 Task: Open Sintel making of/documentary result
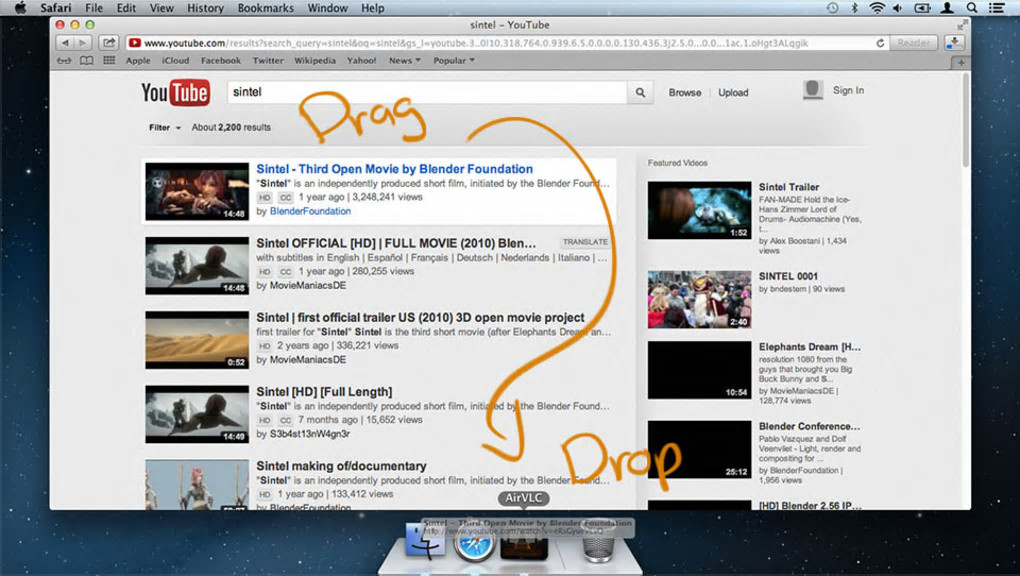[342, 465]
